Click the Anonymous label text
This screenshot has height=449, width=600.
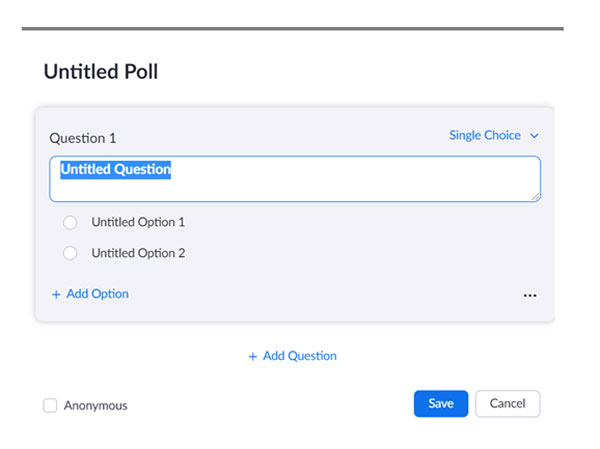(x=96, y=406)
